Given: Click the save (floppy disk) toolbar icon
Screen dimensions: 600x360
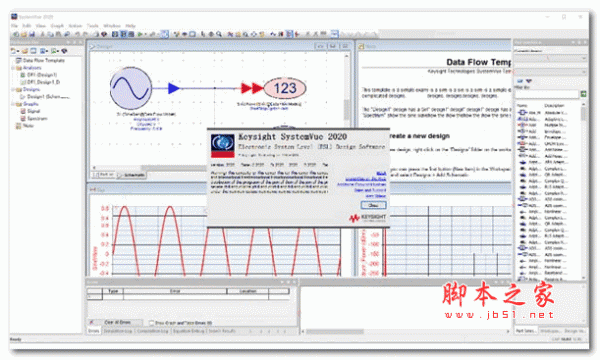Looking at the screenshot, I should point(32,34).
